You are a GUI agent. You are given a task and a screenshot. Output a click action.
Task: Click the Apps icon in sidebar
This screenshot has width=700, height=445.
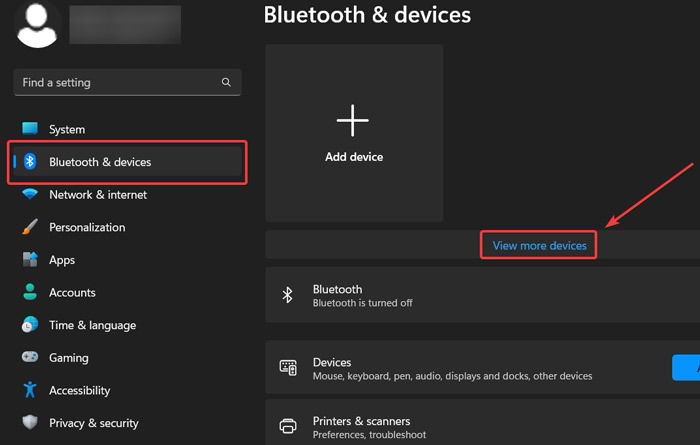coord(30,259)
